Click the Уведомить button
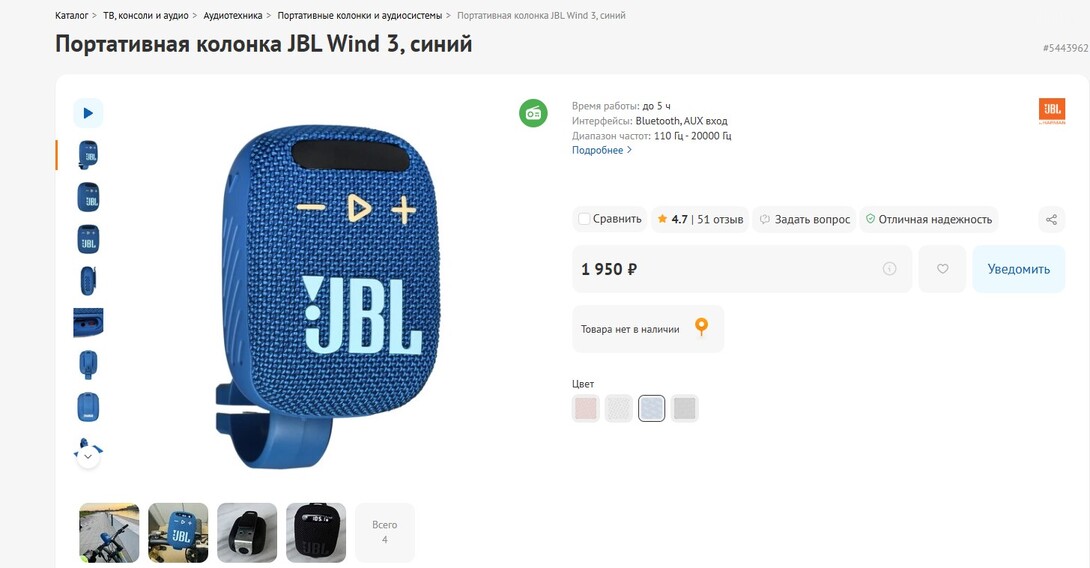 pyautogui.click(x=1018, y=269)
